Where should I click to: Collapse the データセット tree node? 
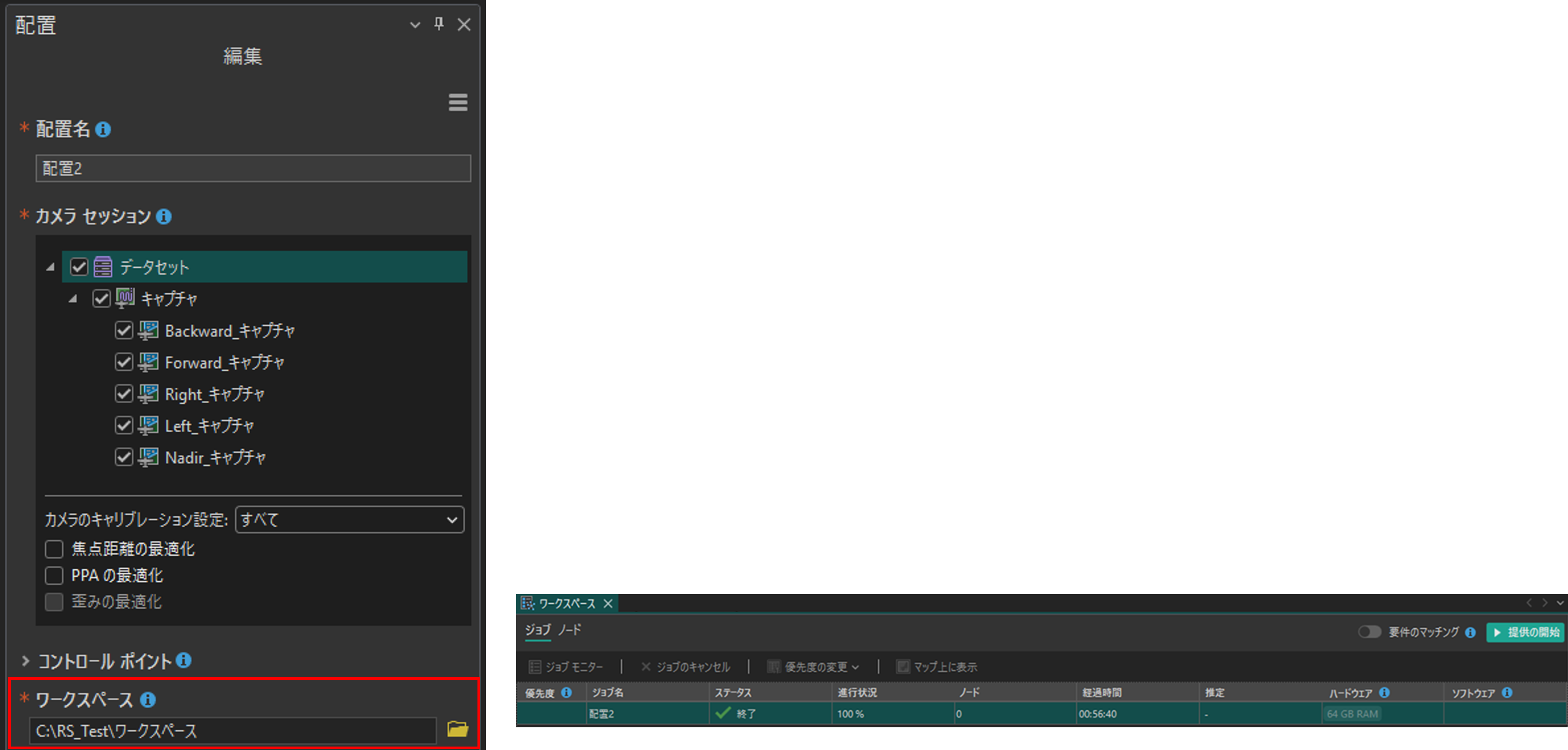51,267
